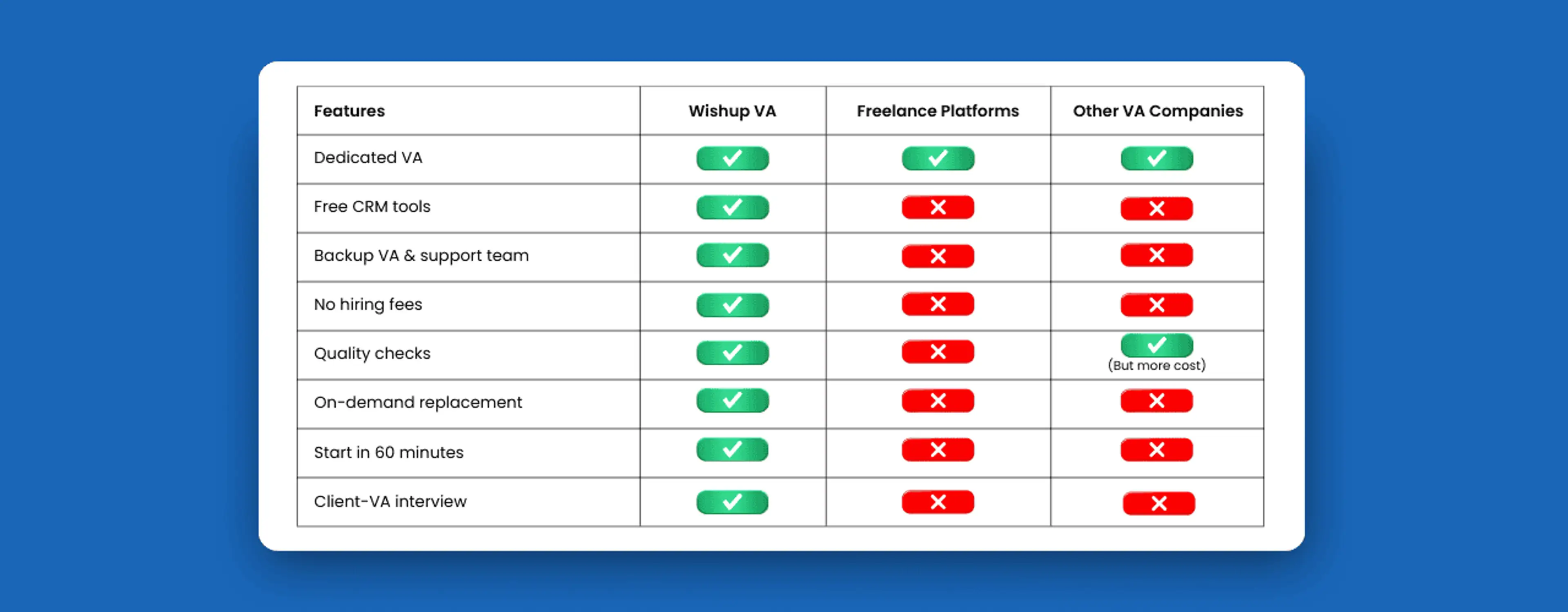Select the Other VA Companies column header
This screenshot has height=612, width=1568.
click(1158, 111)
